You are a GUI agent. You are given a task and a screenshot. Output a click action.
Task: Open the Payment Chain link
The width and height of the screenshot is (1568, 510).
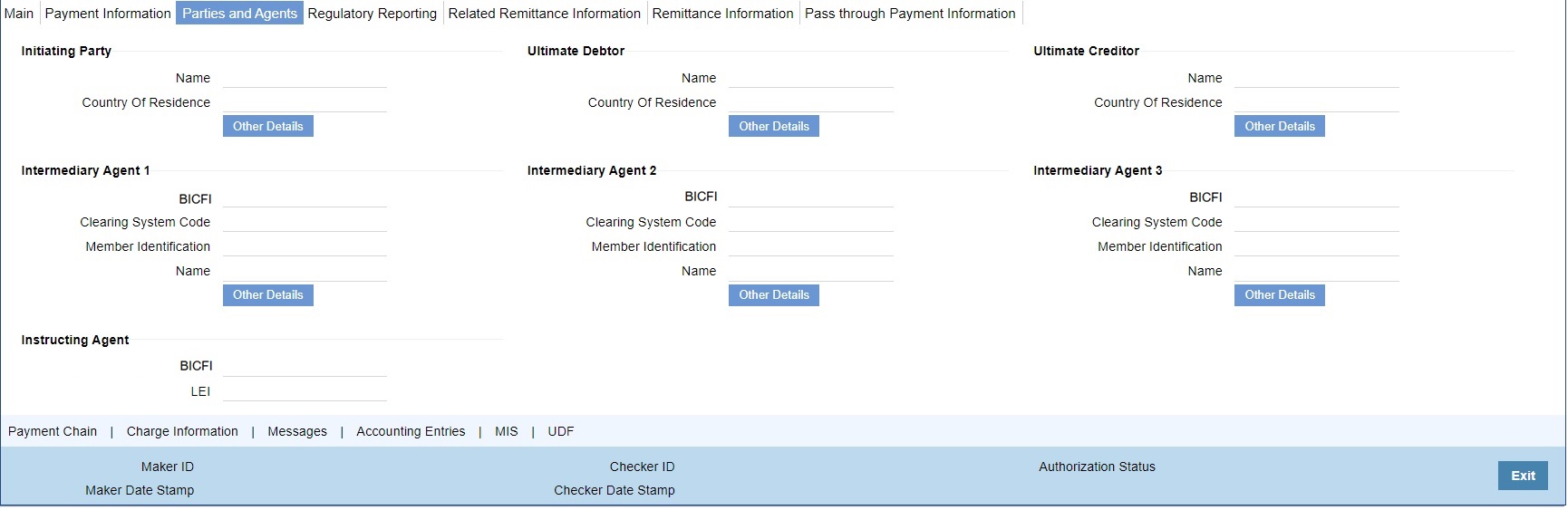(x=53, y=431)
